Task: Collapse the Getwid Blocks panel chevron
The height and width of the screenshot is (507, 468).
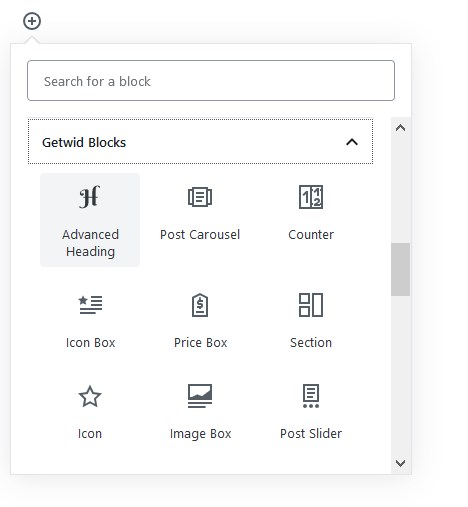Action: point(352,142)
